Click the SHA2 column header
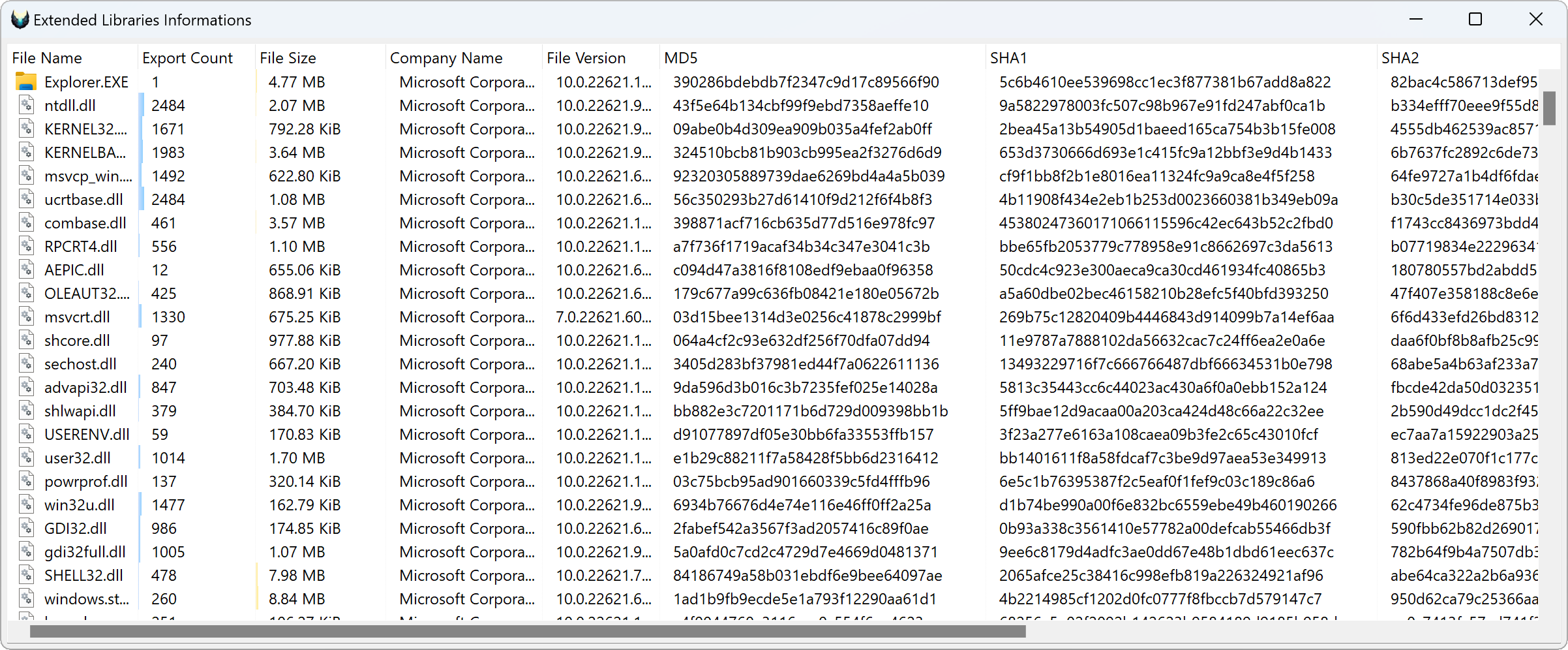 click(x=1468, y=57)
